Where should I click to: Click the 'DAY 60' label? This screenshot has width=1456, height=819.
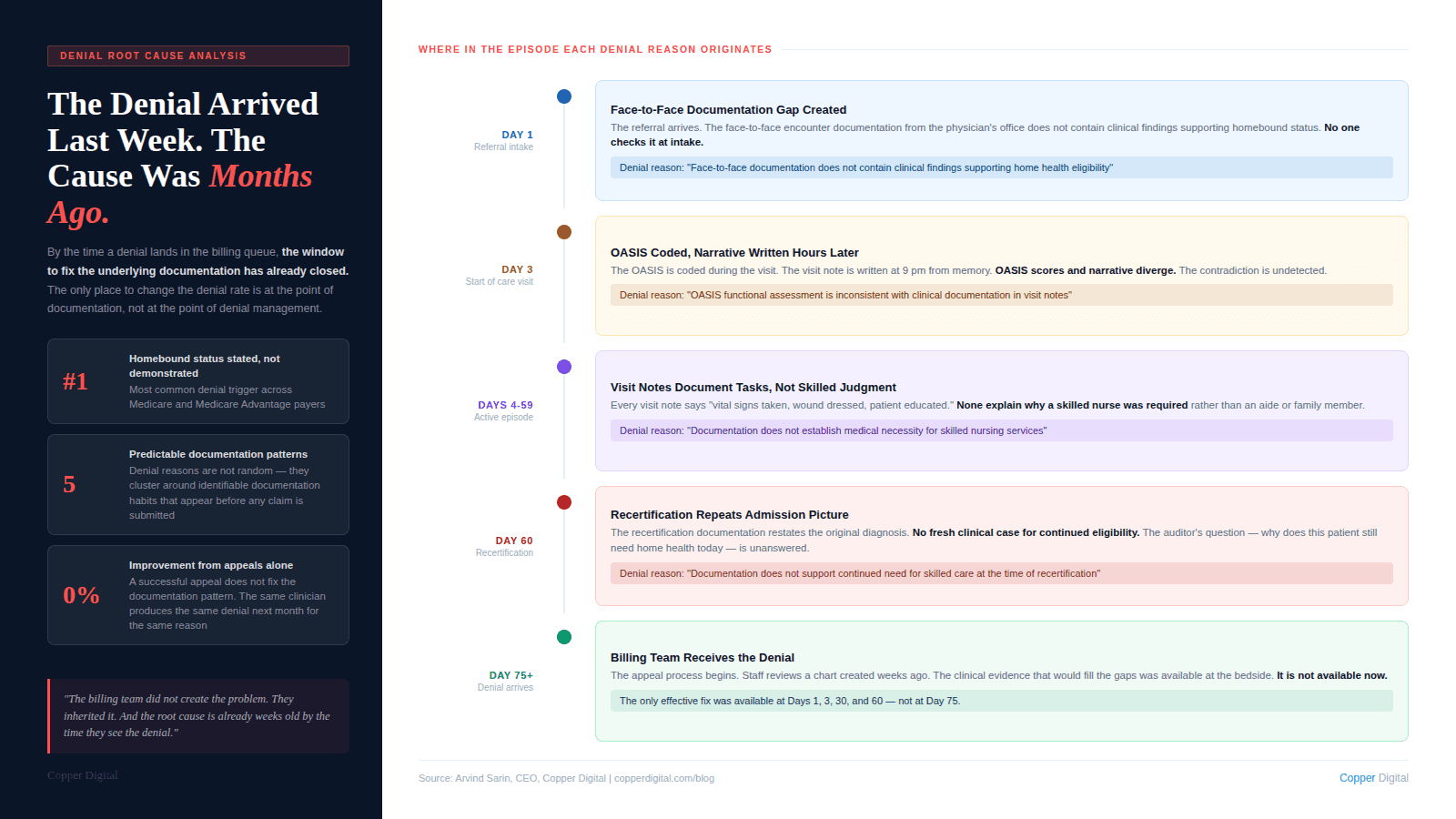[x=514, y=541]
